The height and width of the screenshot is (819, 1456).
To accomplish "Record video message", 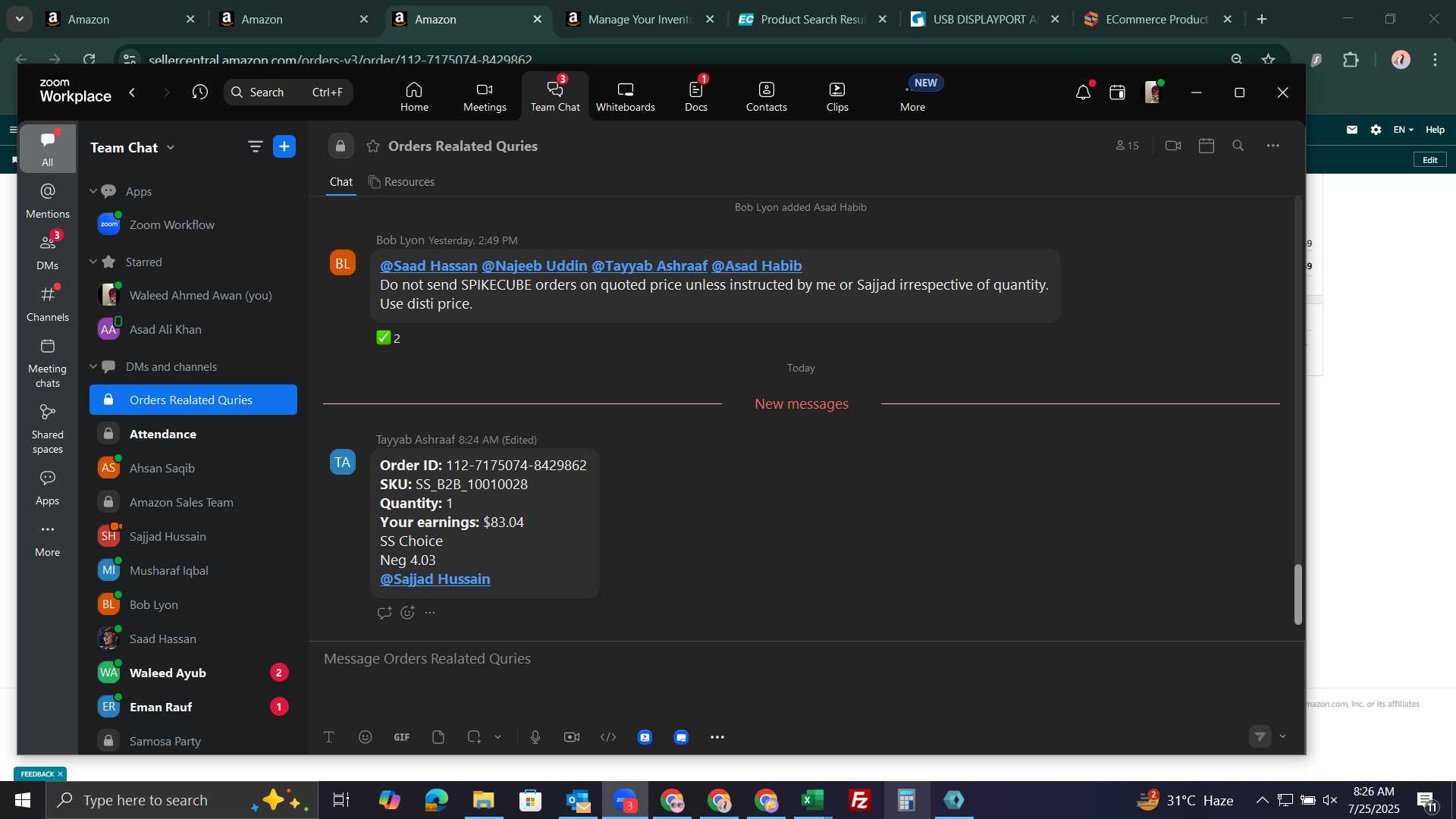I will [x=572, y=737].
